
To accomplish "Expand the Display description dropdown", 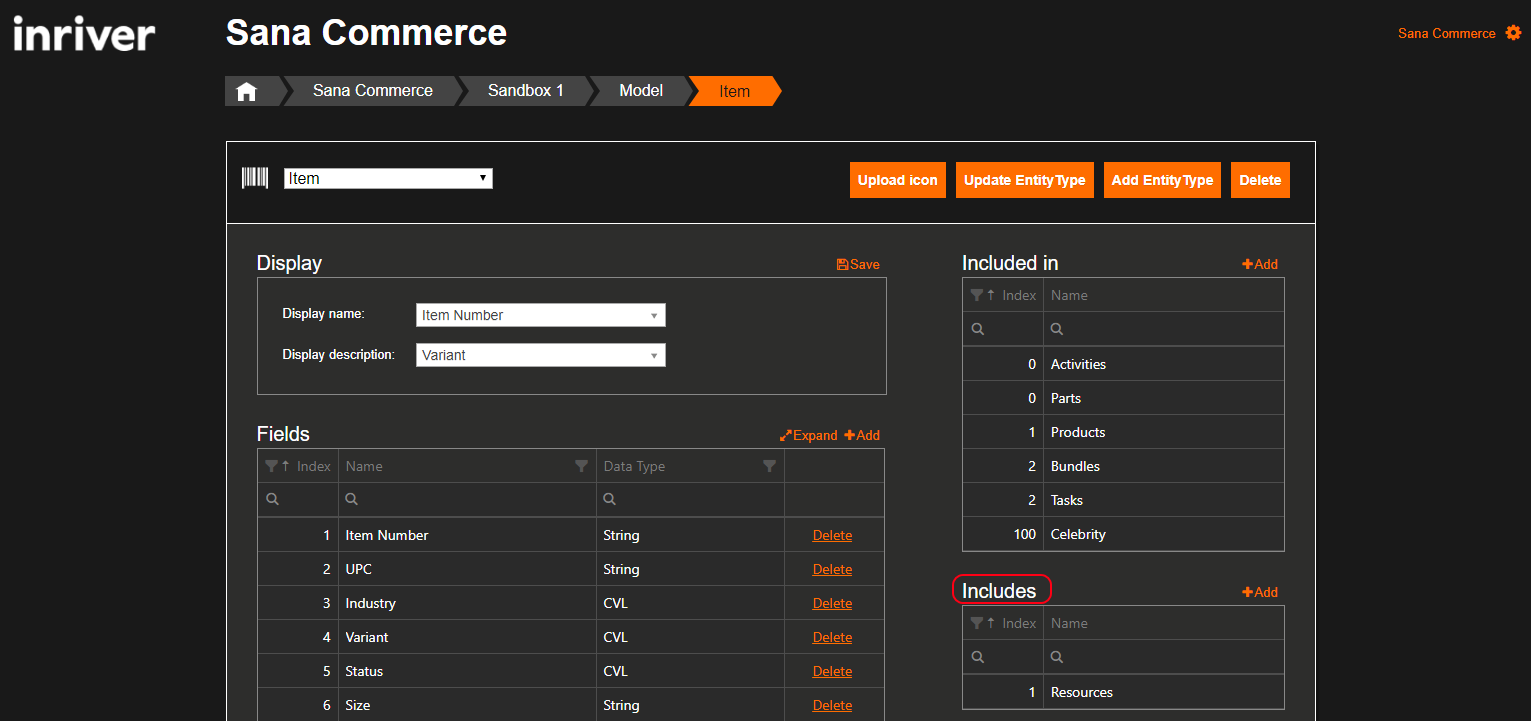I will [541, 355].
